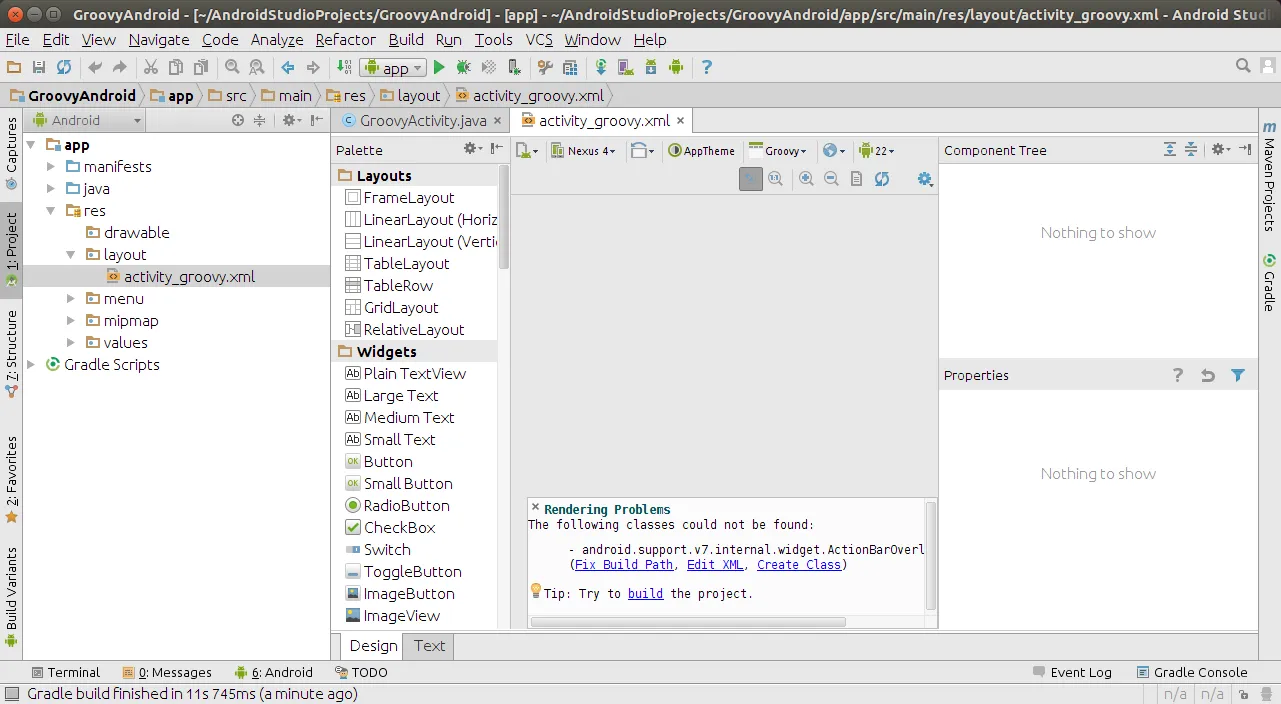Click the build link in the tip
Viewport: 1281px width, 704px height.
(x=645, y=593)
